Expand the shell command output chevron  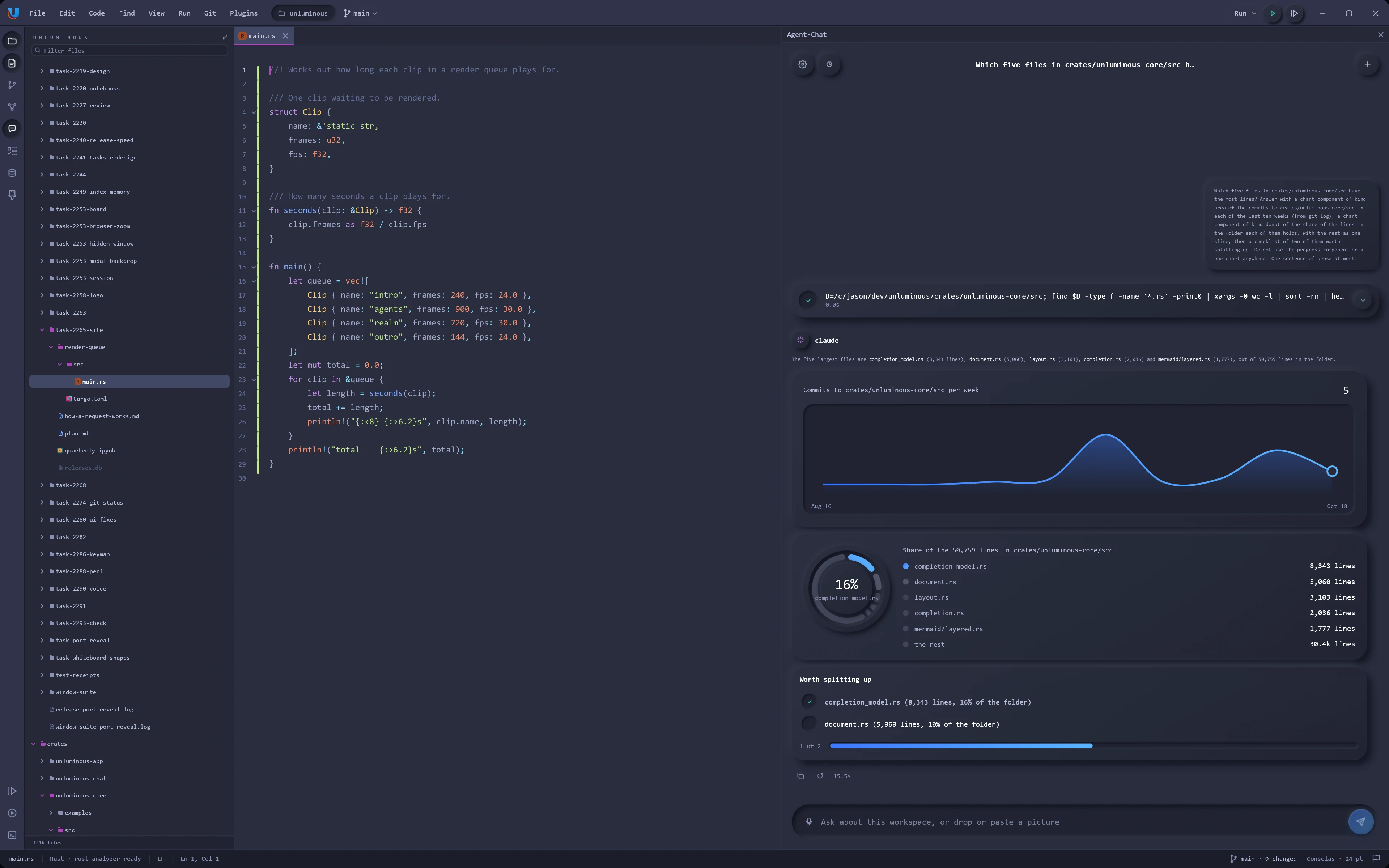1363,300
